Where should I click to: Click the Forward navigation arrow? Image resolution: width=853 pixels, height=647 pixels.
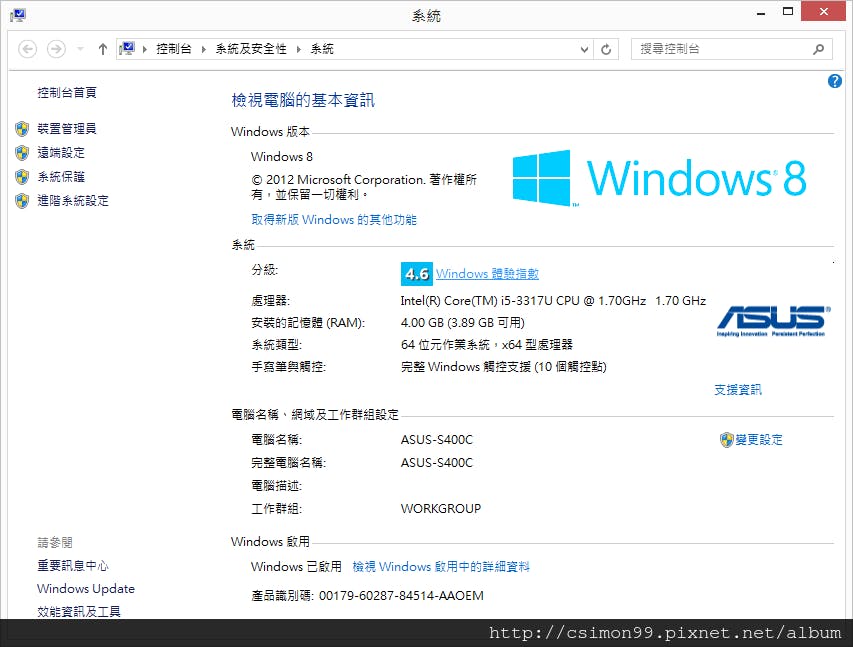point(56,50)
